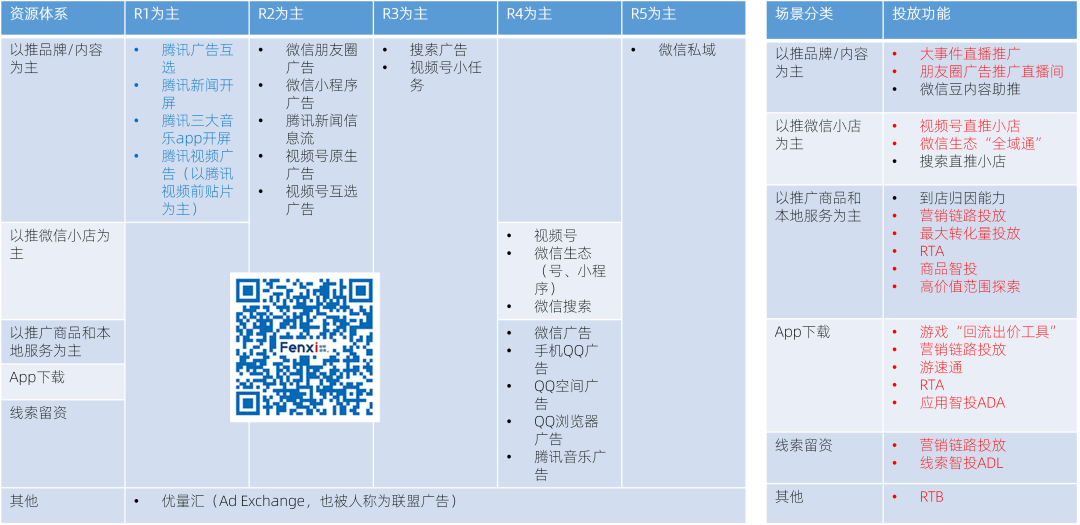
Task: Click the "场景分类" table header
Action: click(803, 14)
